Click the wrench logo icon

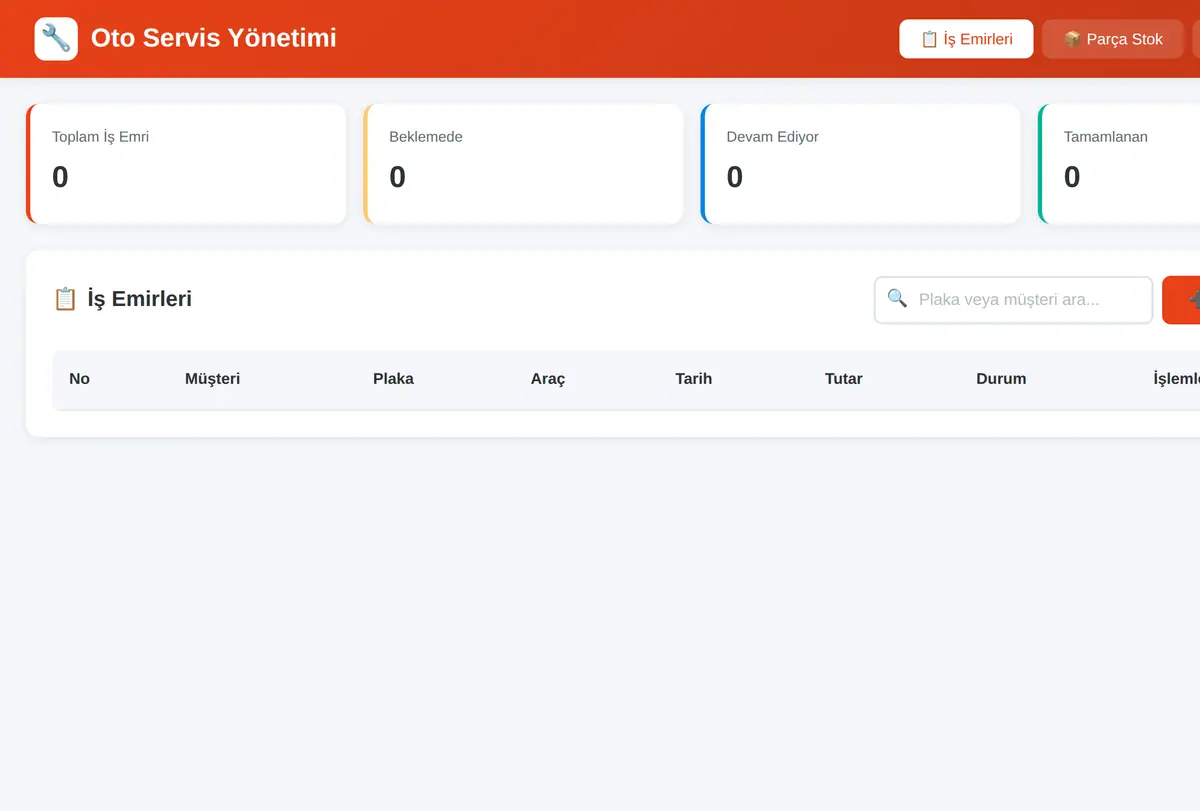coord(56,39)
